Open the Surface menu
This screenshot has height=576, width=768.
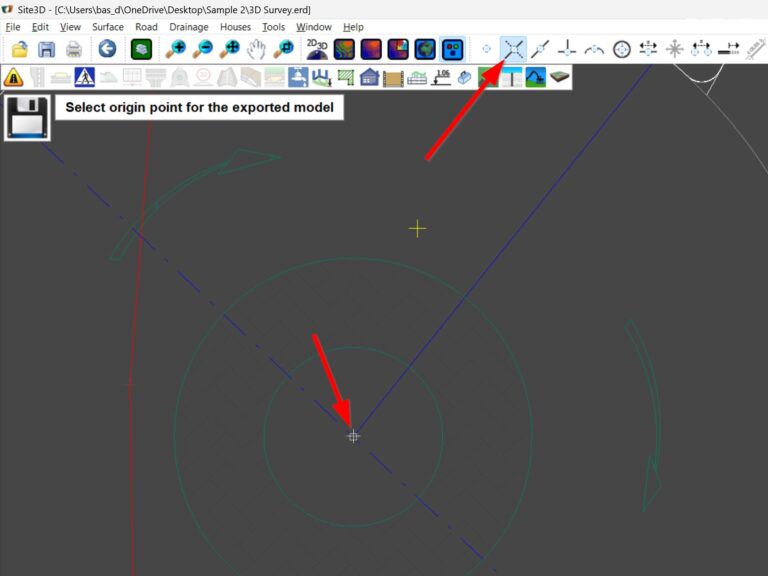coord(108,27)
